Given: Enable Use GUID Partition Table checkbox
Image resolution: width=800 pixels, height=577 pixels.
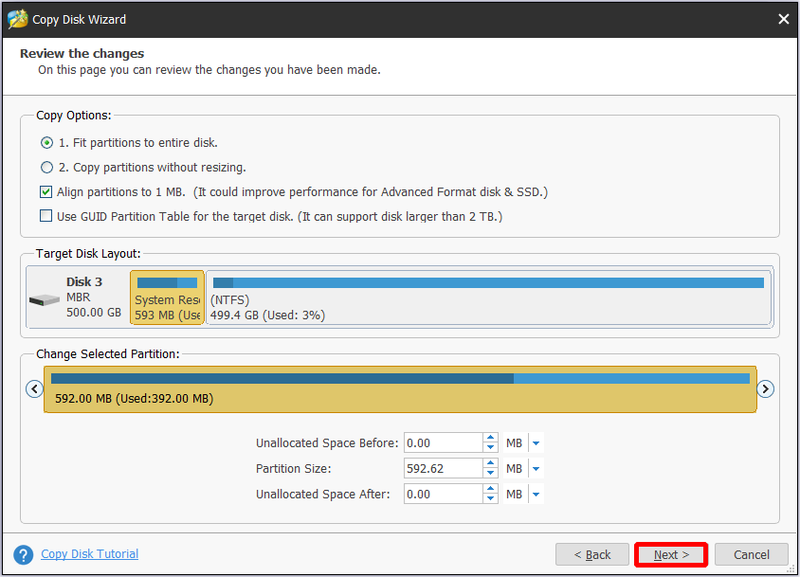Looking at the screenshot, I should [46, 216].
